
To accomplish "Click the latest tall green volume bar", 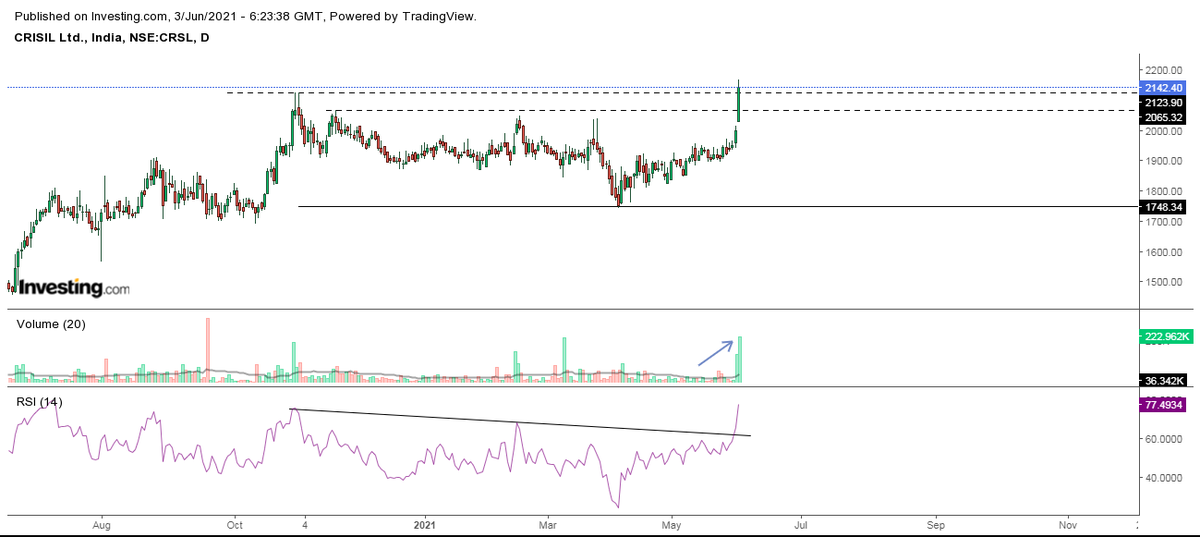I will 741,360.
